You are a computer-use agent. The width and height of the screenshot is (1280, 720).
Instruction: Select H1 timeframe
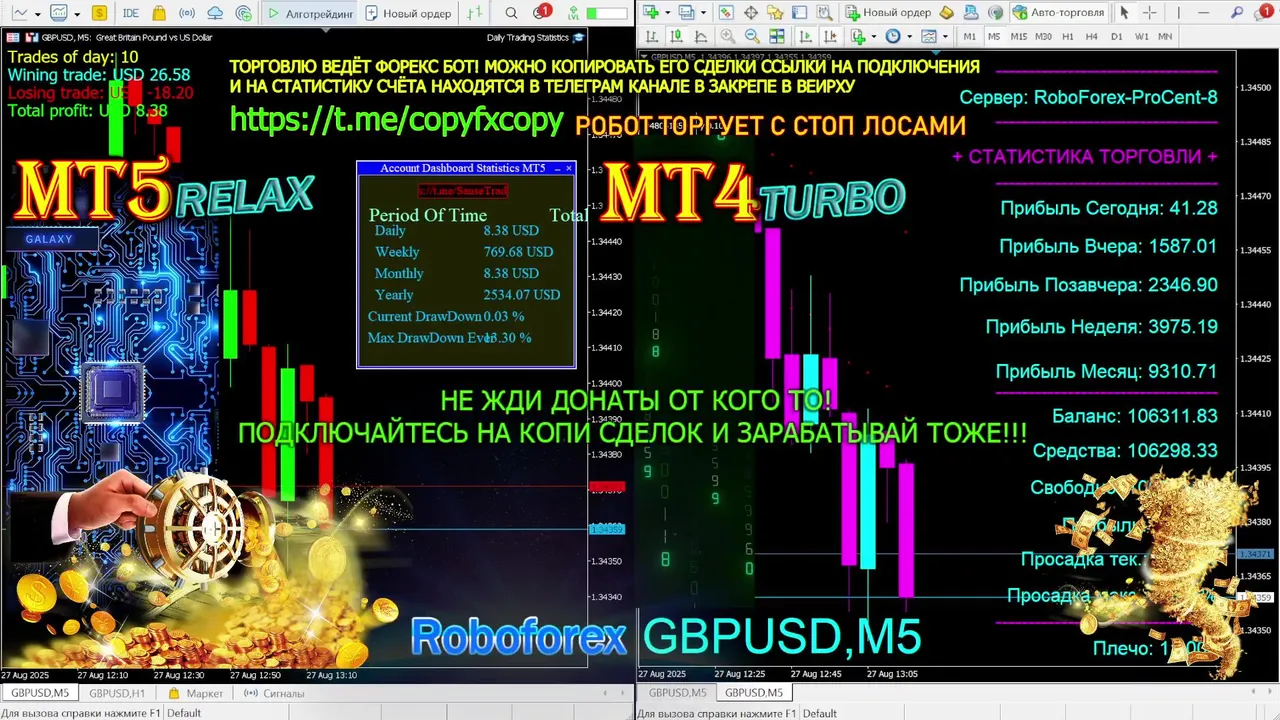[x=1068, y=36]
